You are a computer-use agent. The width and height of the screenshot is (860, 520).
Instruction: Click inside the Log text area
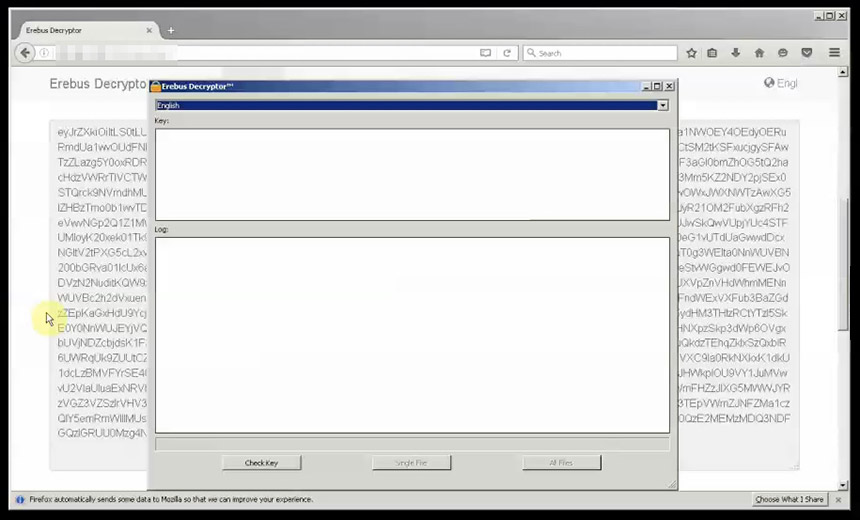click(x=412, y=335)
